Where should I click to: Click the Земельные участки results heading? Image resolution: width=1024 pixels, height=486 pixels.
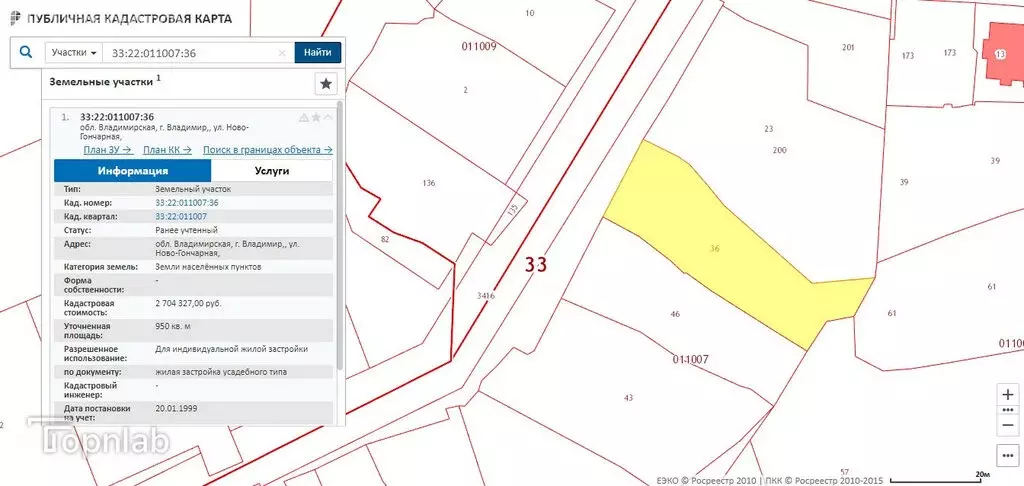[101, 82]
